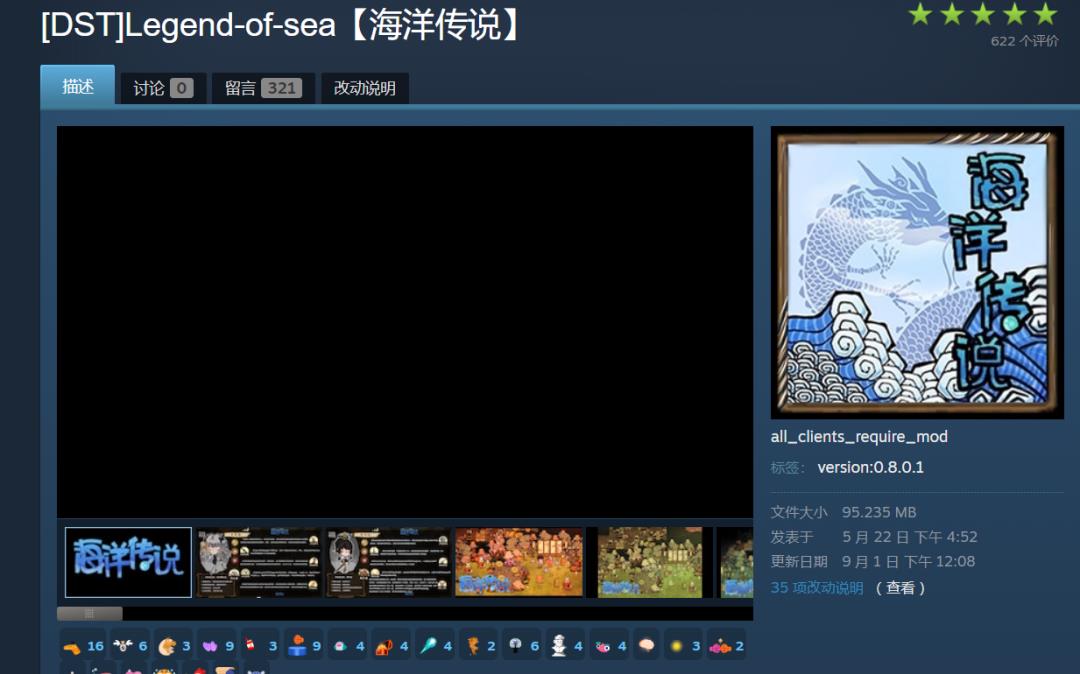1080x674 pixels.
Task: Select the orange autumn village screenshot thumbnail
Action: [x=519, y=562]
